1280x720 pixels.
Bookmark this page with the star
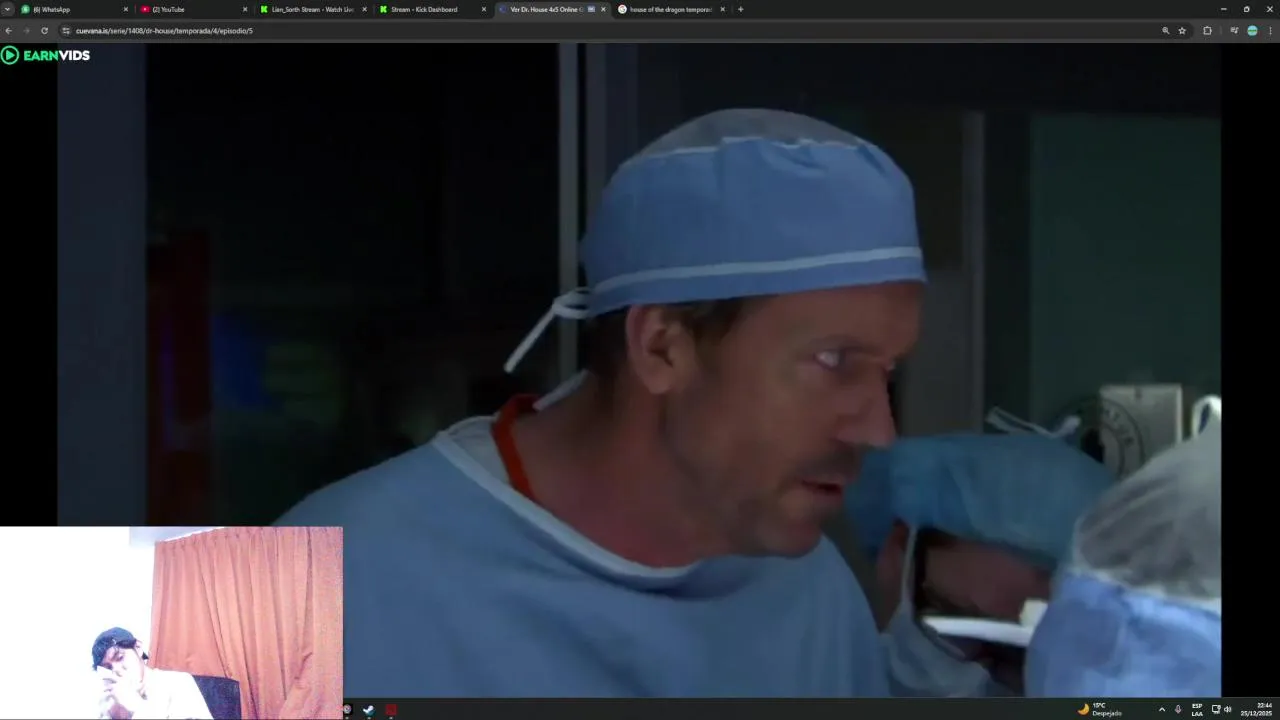click(1182, 31)
